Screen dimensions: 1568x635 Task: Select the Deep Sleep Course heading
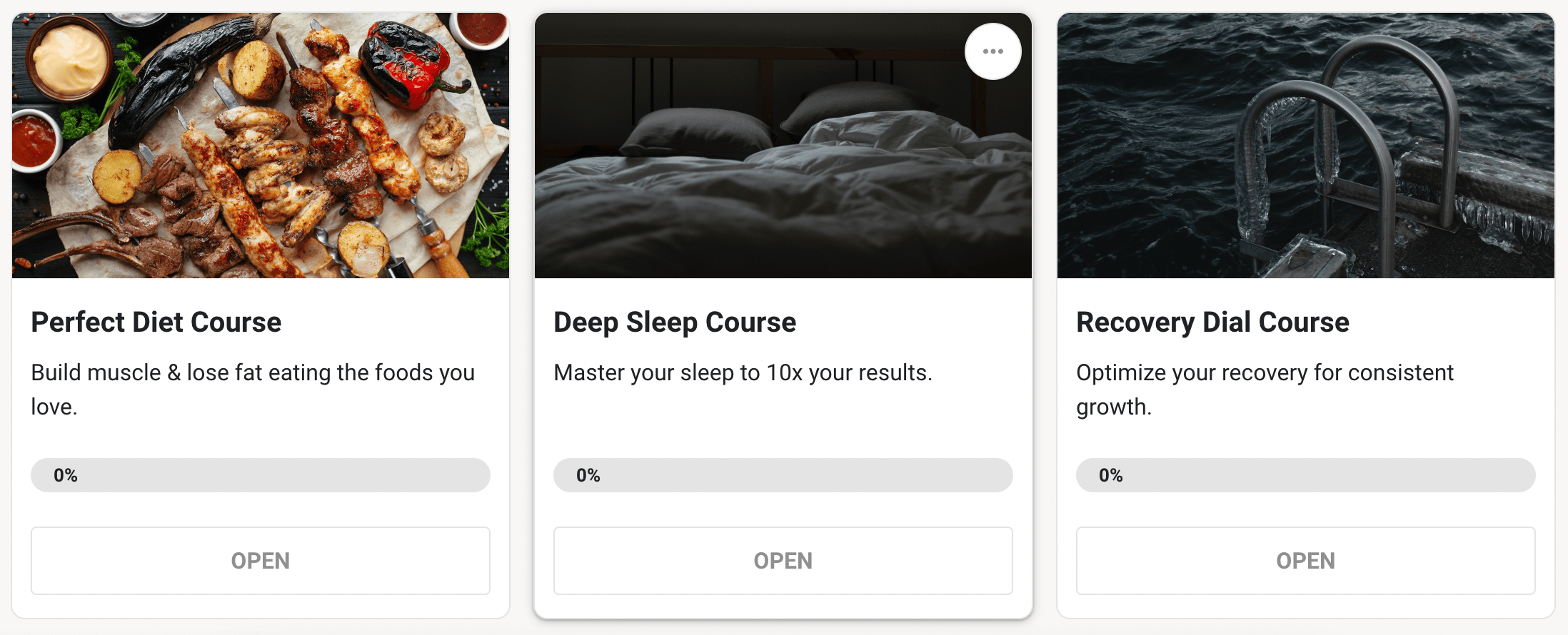pyautogui.click(x=675, y=322)
